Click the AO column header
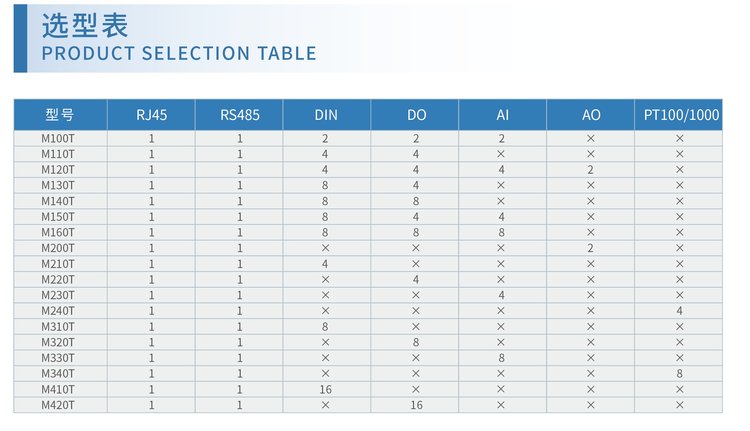The width and height of the screenshot is (750, 431). point(591,115)
